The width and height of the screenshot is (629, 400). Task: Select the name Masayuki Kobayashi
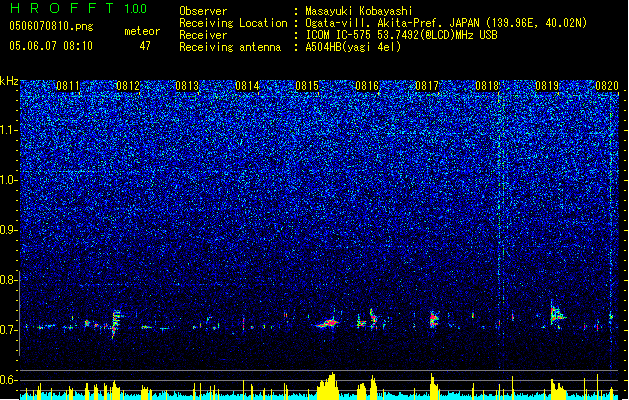point(359,11)
